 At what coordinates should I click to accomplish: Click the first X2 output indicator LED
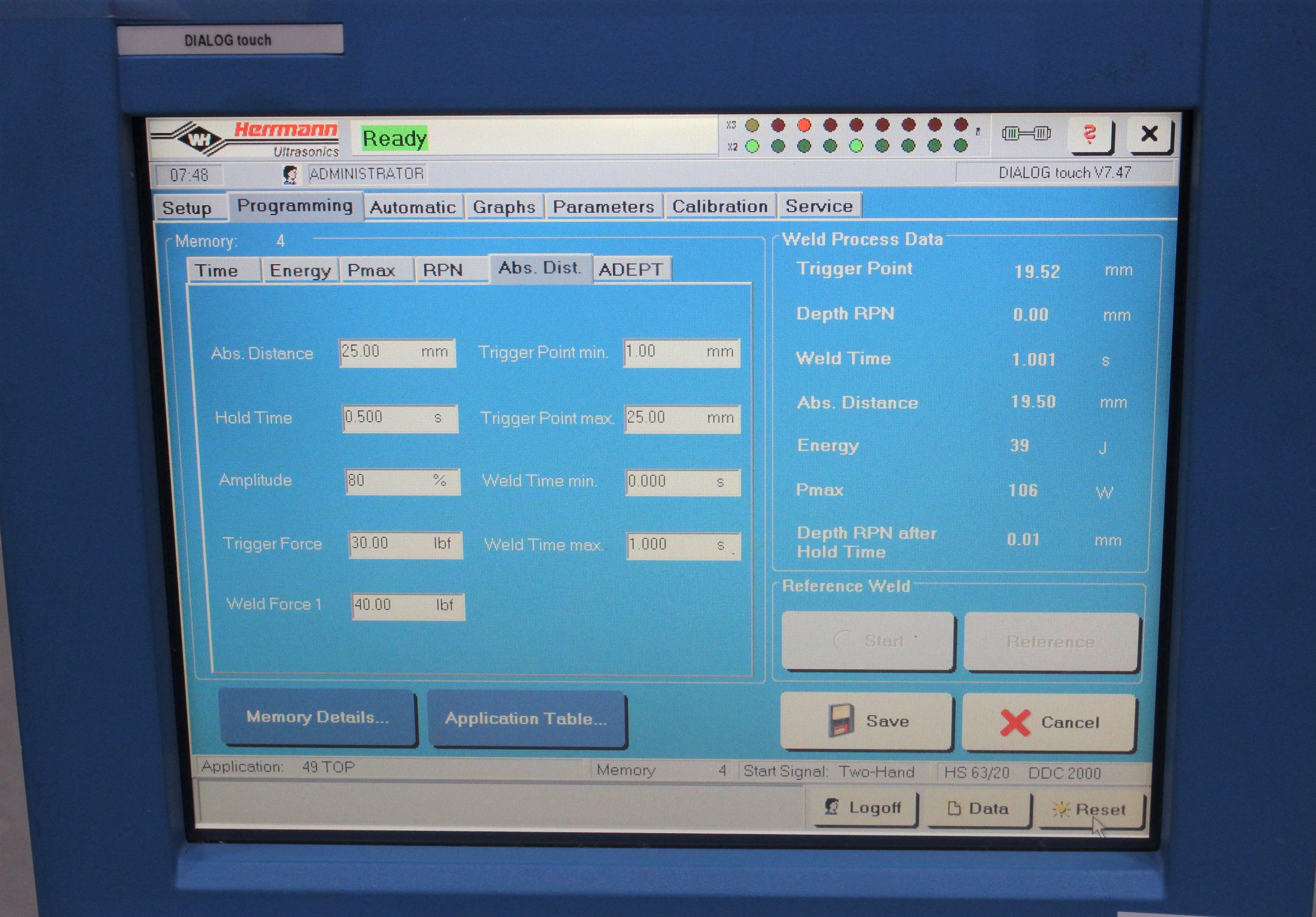point(752,147)
